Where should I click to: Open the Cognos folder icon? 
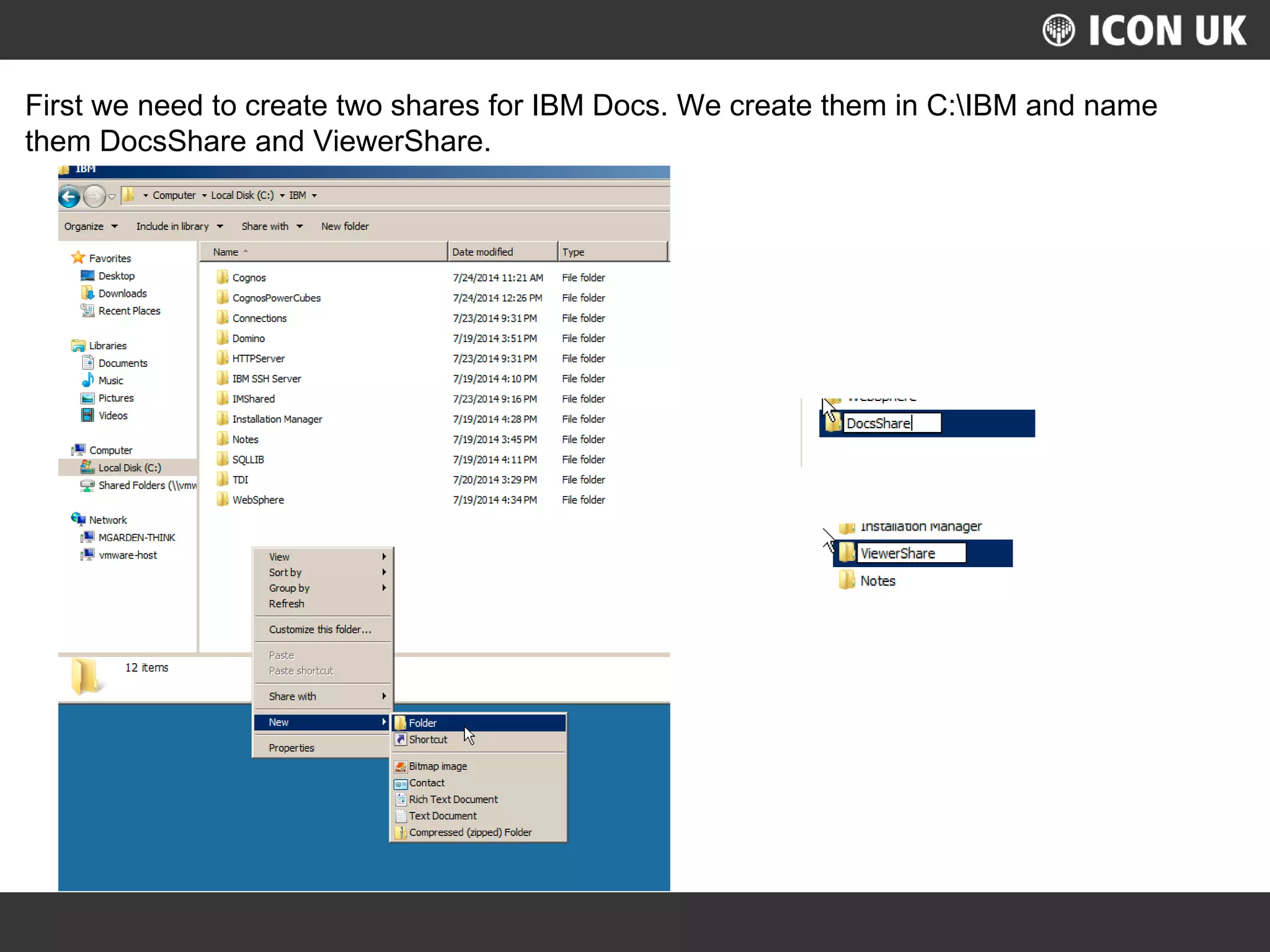pyautogui.click(x=222, y=277)
